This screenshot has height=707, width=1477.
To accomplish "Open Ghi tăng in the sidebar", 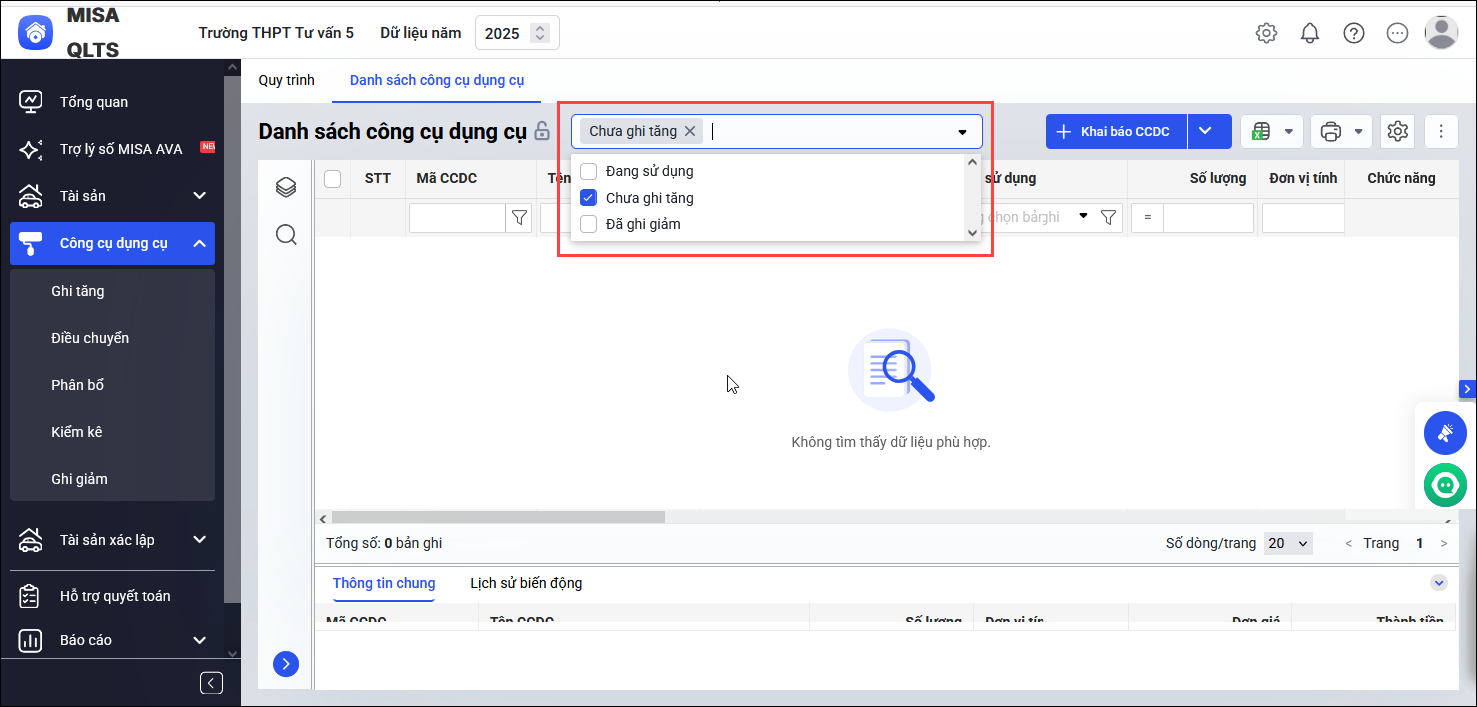I will click(x=78, y=291).
